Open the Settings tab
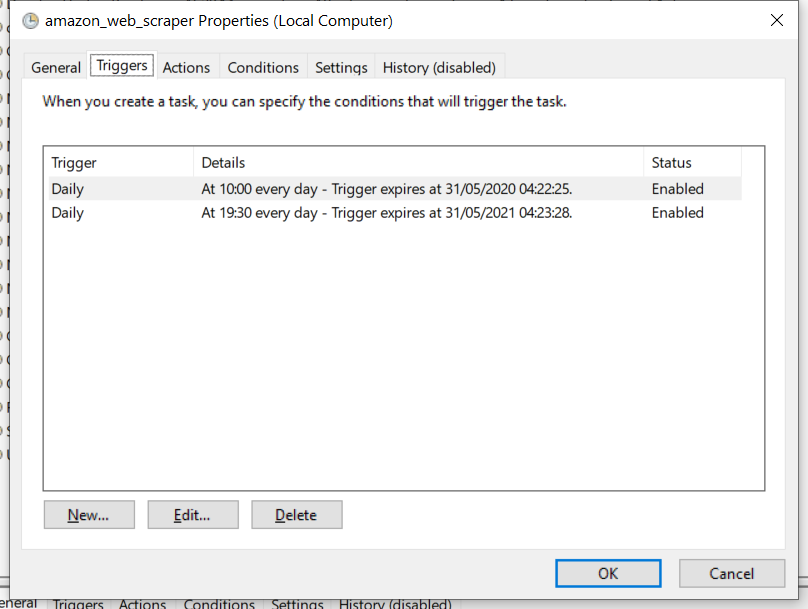The width and height of the screenshot is (808, 609). [x=341, y=67]
